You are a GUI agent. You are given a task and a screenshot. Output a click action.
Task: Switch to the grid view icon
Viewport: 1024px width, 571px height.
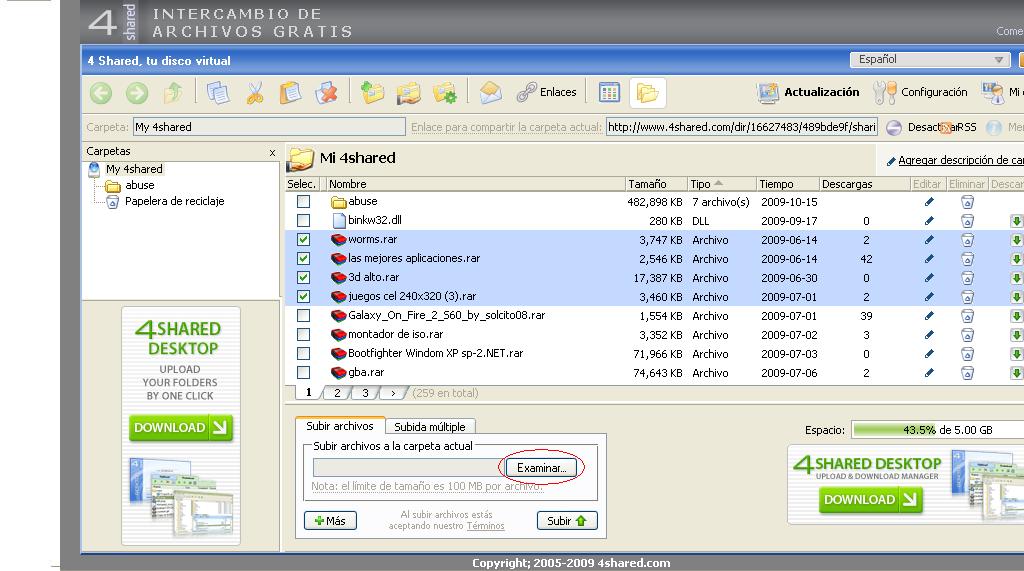609,93
